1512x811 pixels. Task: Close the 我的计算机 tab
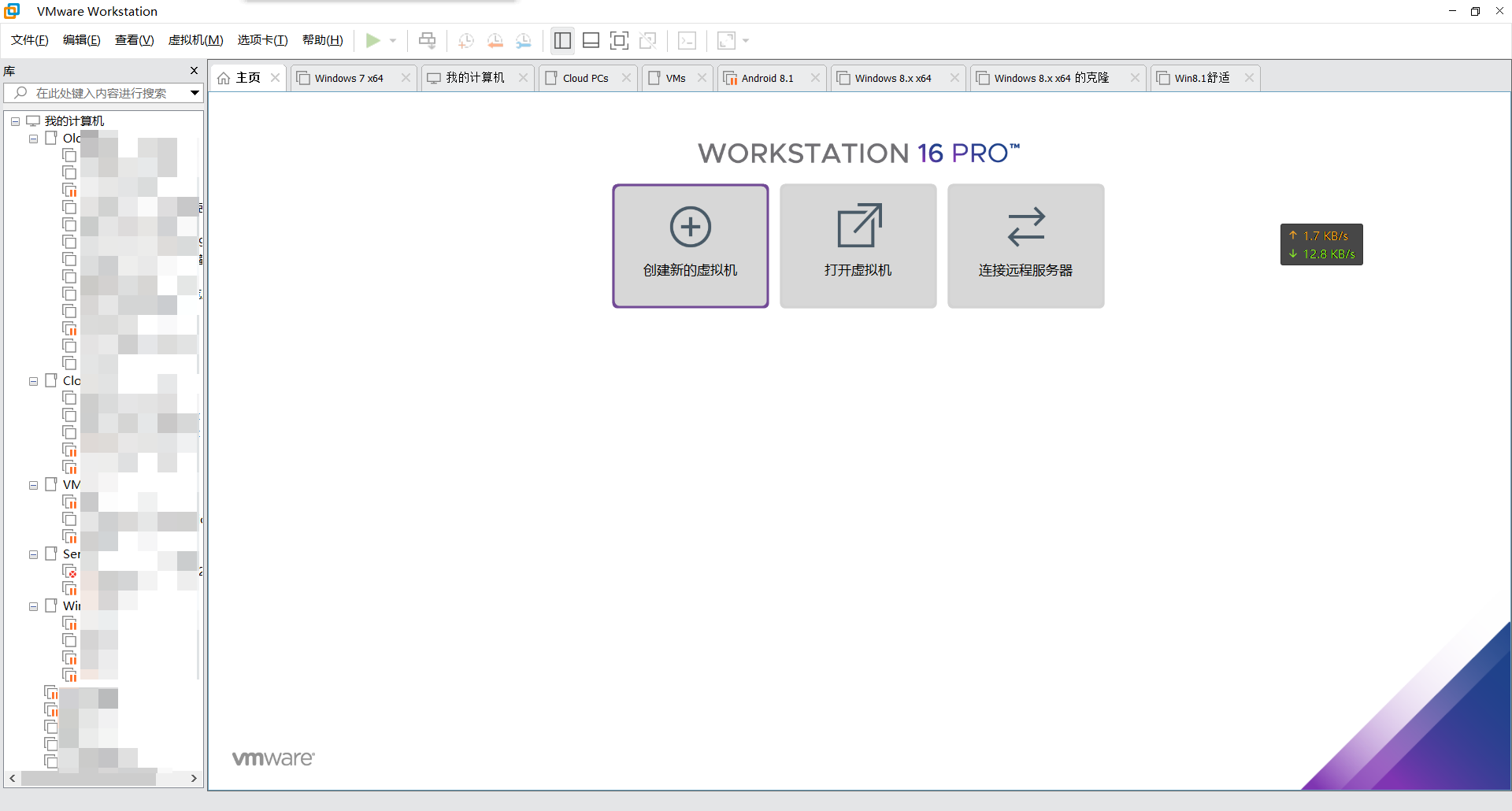(523, 78)
